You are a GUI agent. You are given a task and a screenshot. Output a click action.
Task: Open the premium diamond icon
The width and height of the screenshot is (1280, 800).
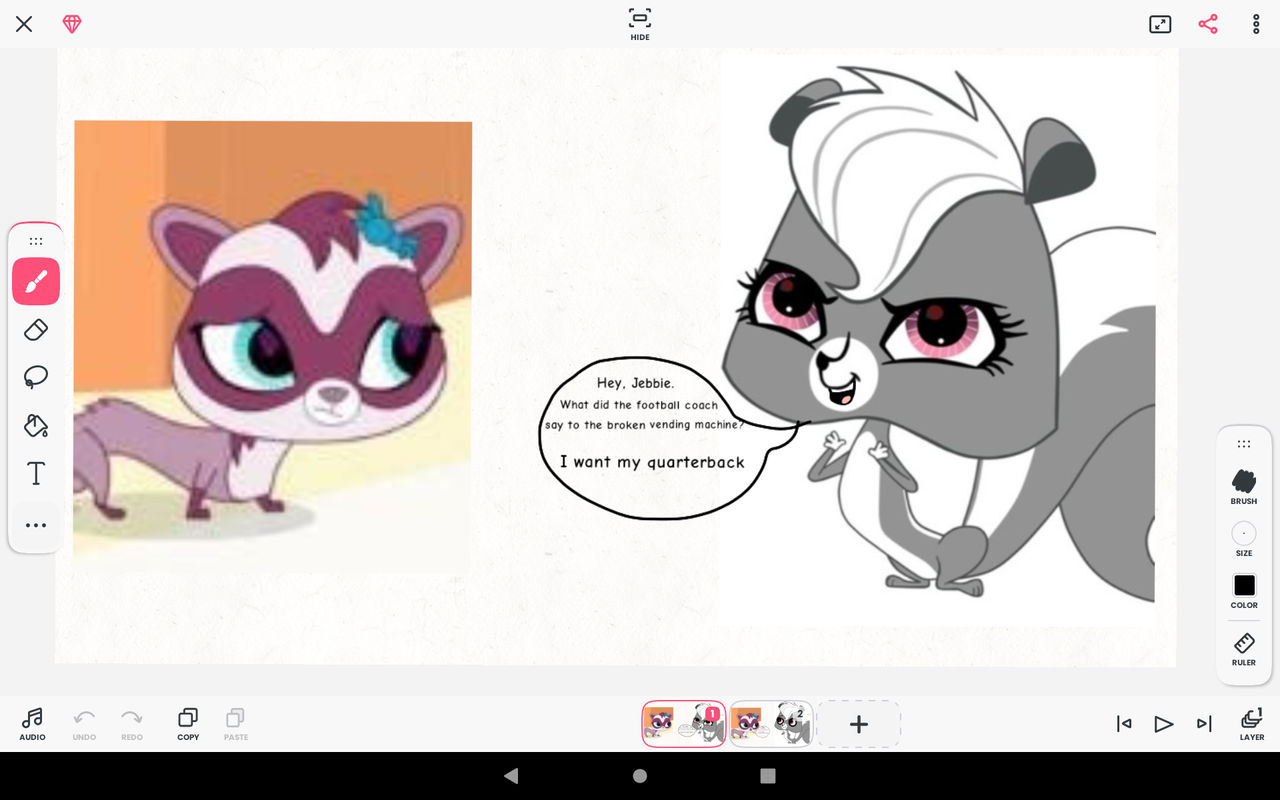click(x=72, y=24)
